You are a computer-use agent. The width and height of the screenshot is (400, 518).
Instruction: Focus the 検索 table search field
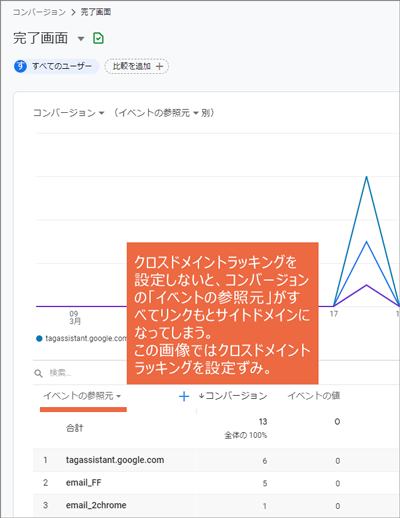coord(80,373)
